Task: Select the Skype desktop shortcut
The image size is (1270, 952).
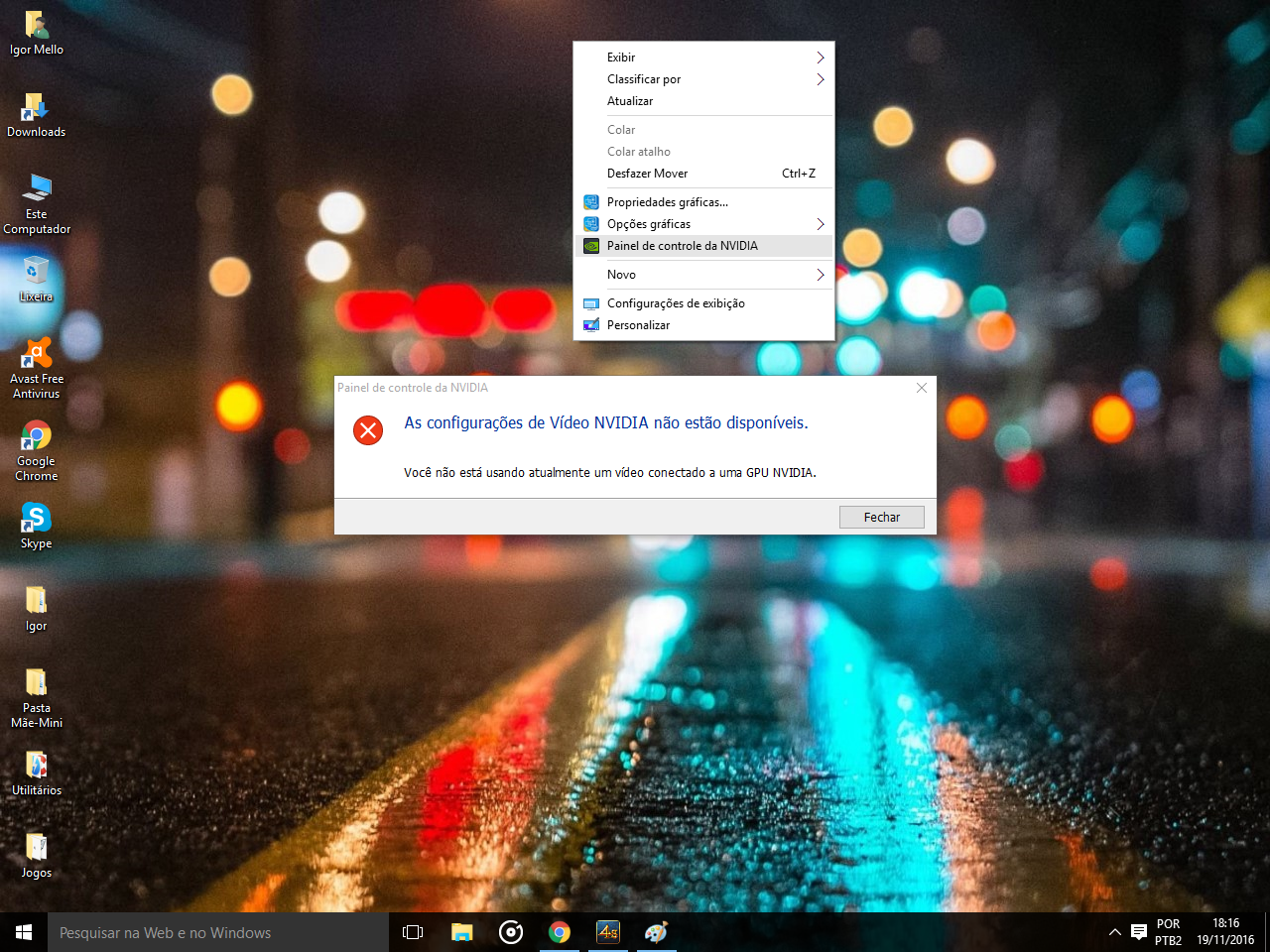Action: (37, 526)
